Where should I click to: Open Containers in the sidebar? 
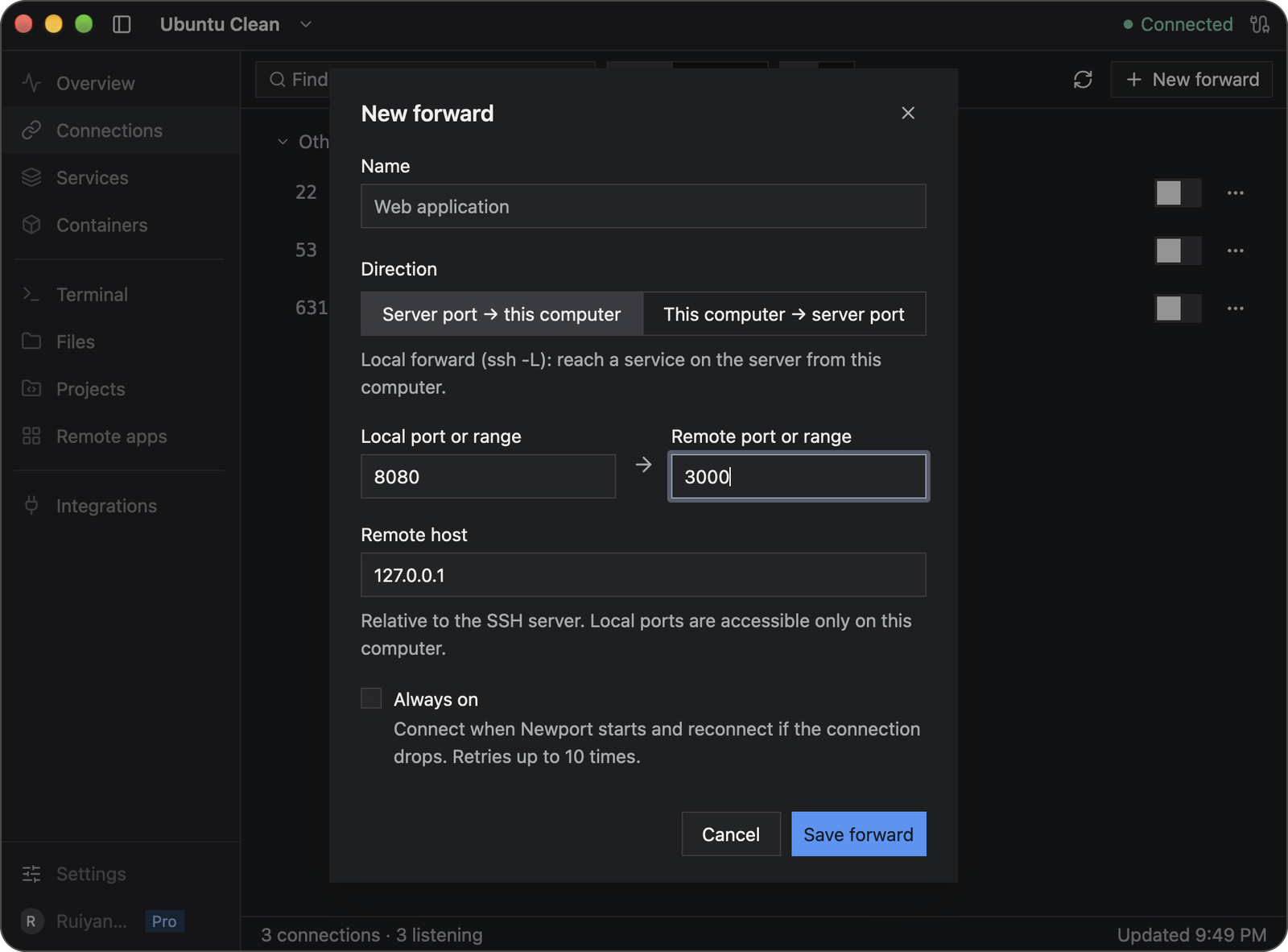pyautogui.click(x=120, y=225)
